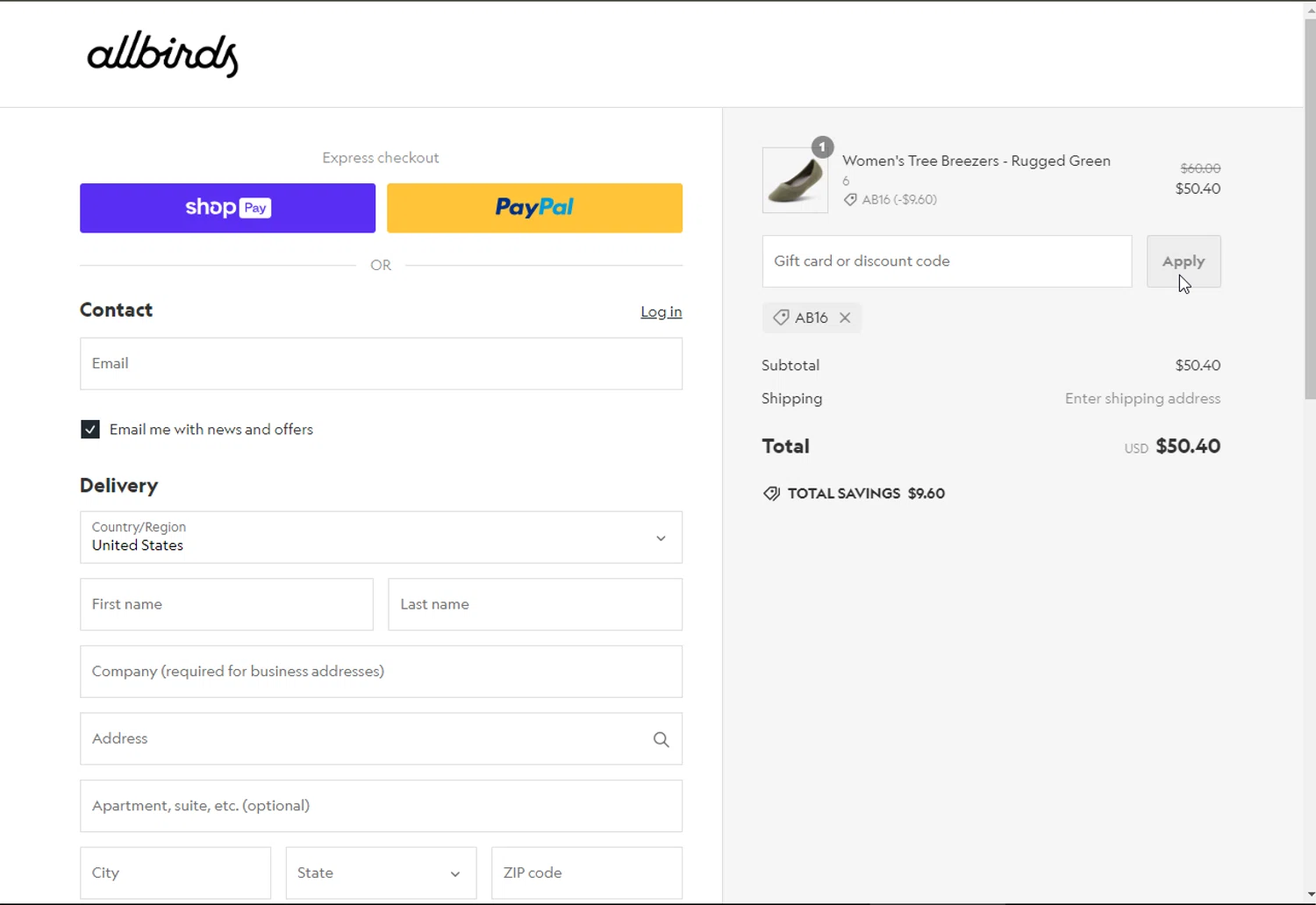Uncheck Email me with news and offers
1316x905 pixels.
click(x=89, y=429)
